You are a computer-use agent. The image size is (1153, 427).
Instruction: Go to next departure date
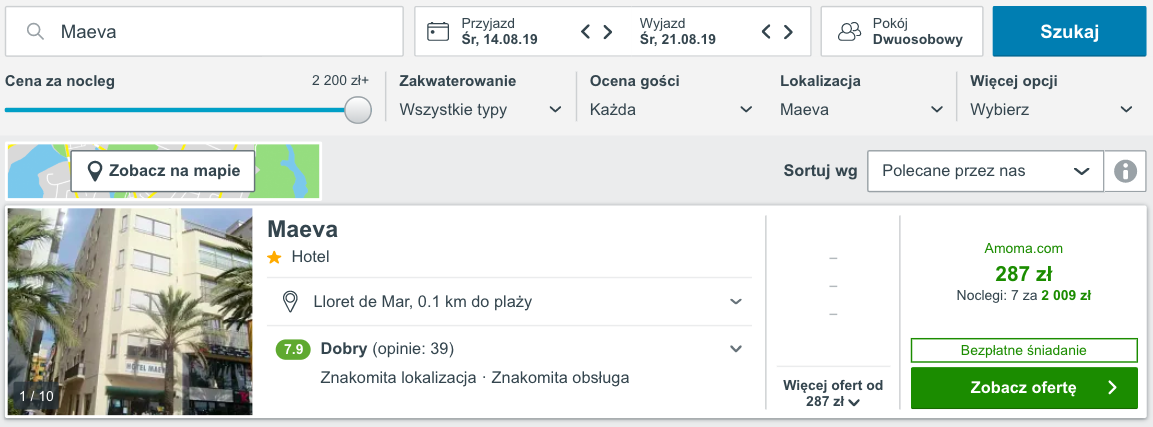pos(788,32)
